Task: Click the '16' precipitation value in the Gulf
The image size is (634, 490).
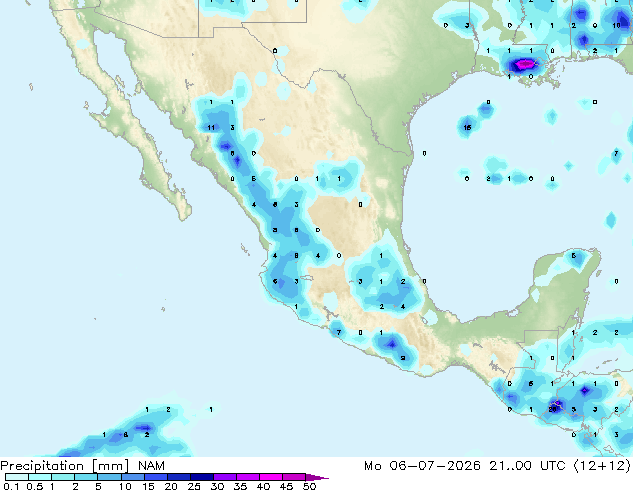Action: 467,128
